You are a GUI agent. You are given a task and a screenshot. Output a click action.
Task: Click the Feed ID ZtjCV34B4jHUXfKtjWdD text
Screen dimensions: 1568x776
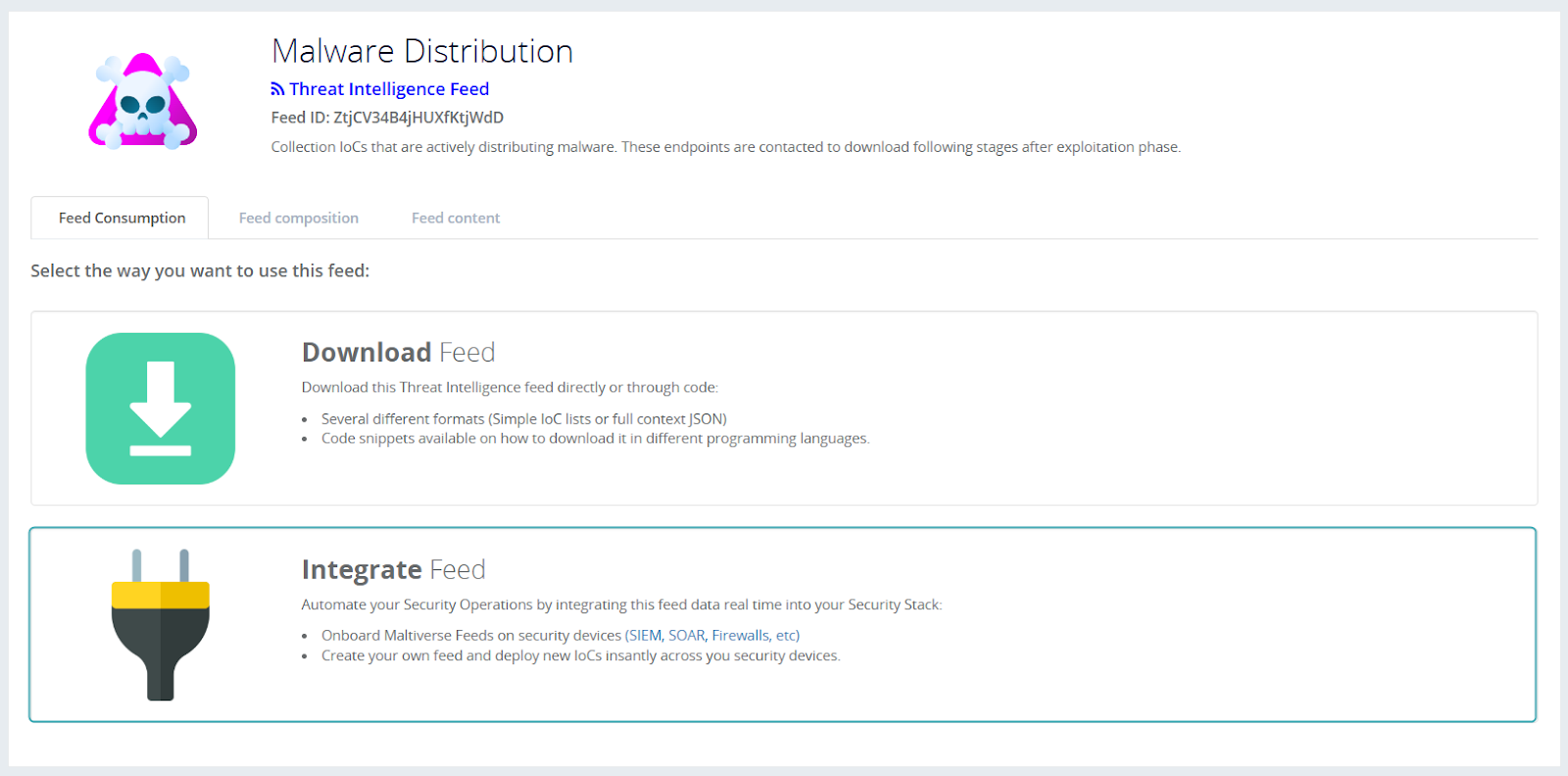click(387, 118)
